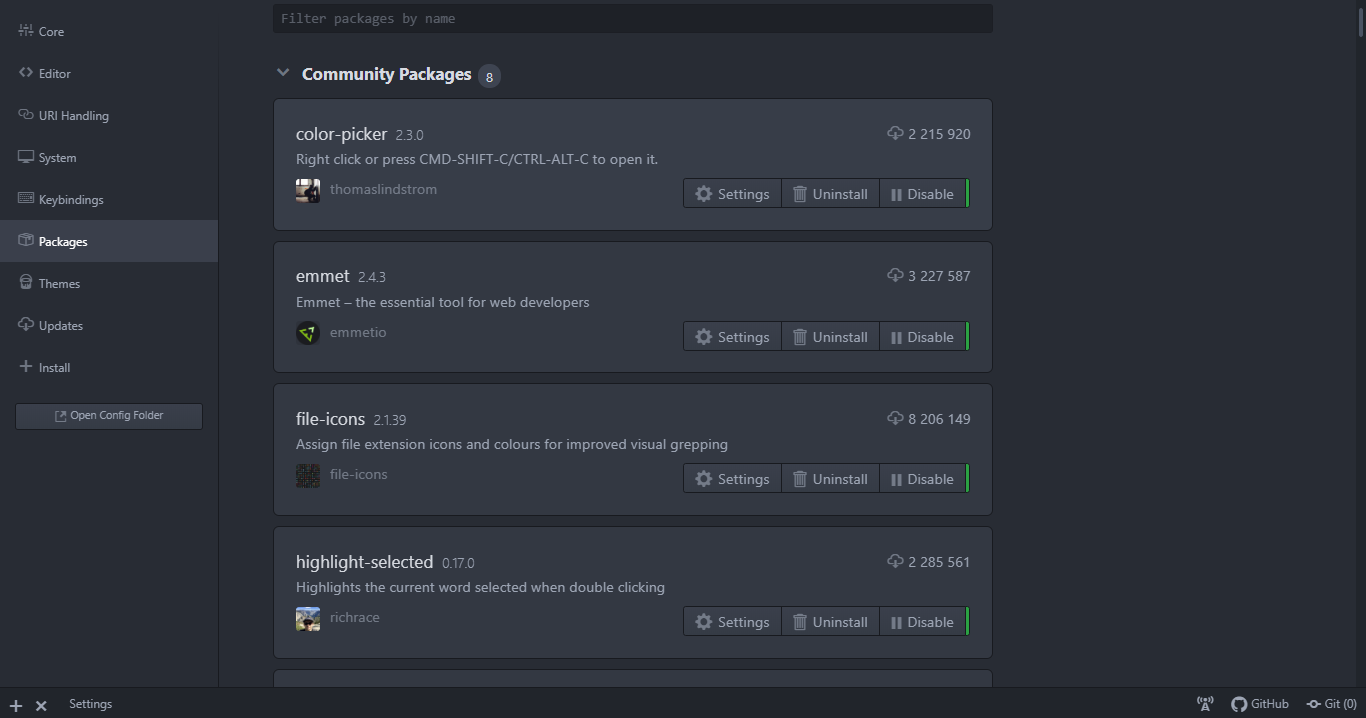Click color-picker download count icon
The width and height of the screenshot is (1366, 718).
pos(895,133)
